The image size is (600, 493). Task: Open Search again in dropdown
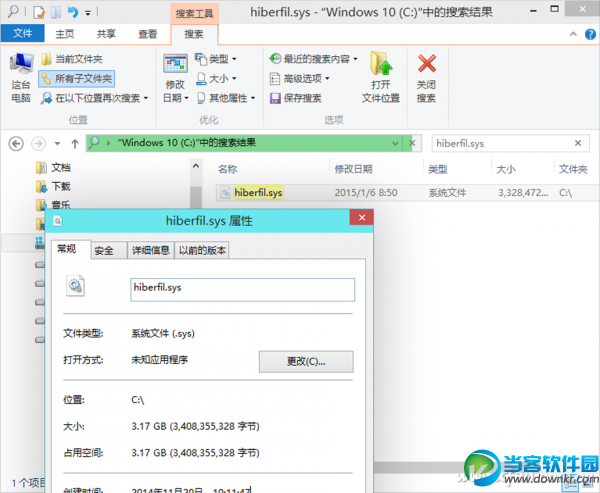pyautogui.click(x=95, y=98)
